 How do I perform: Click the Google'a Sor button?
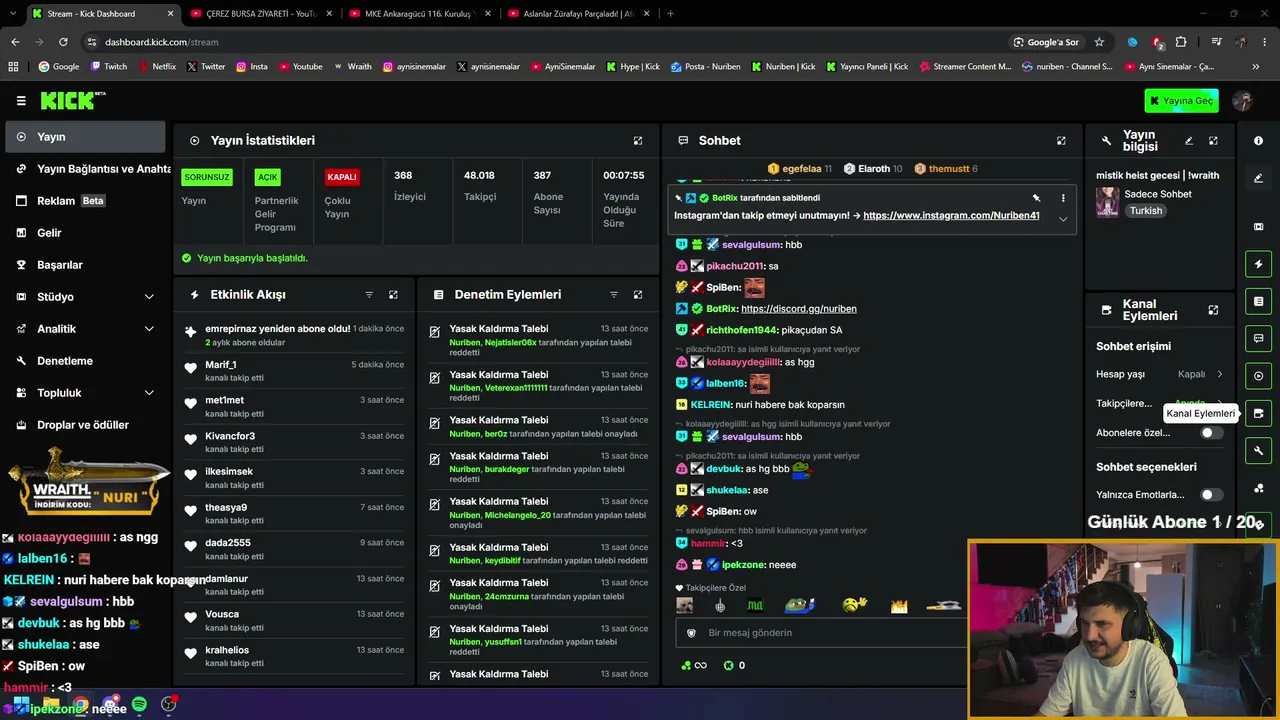[x=1046, y=42]
